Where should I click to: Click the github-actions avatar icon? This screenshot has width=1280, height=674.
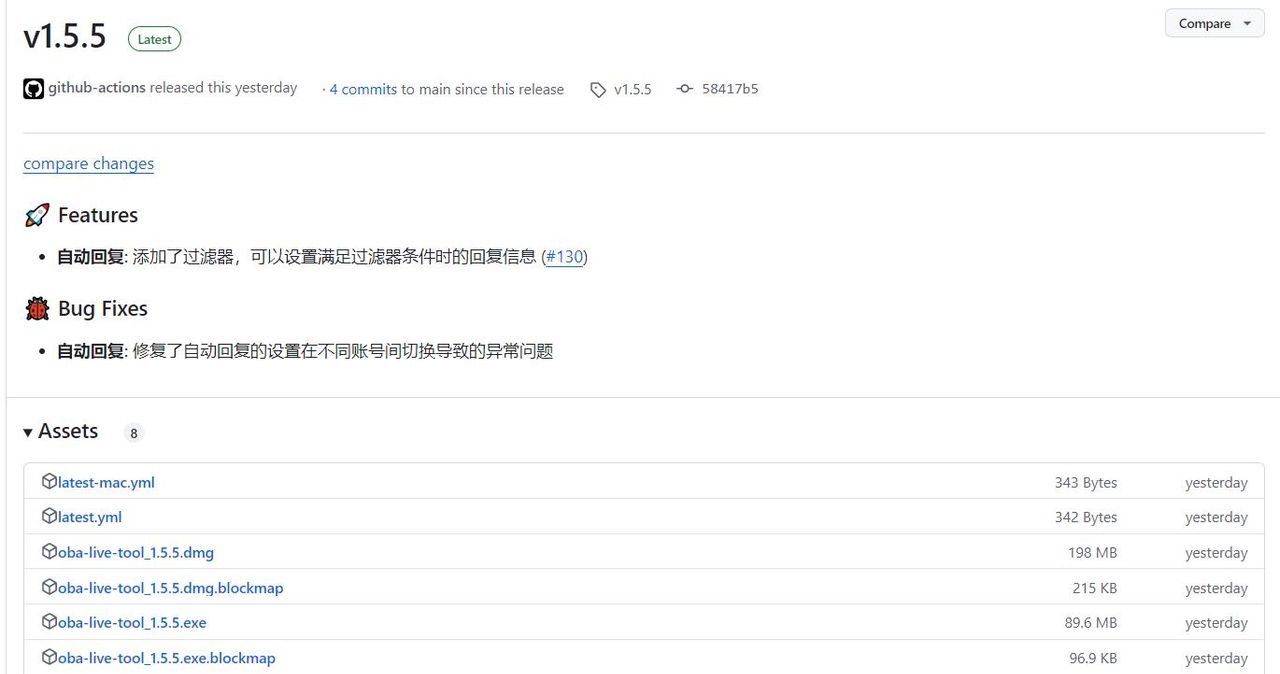pyautogui.click(x=33, y=88)
